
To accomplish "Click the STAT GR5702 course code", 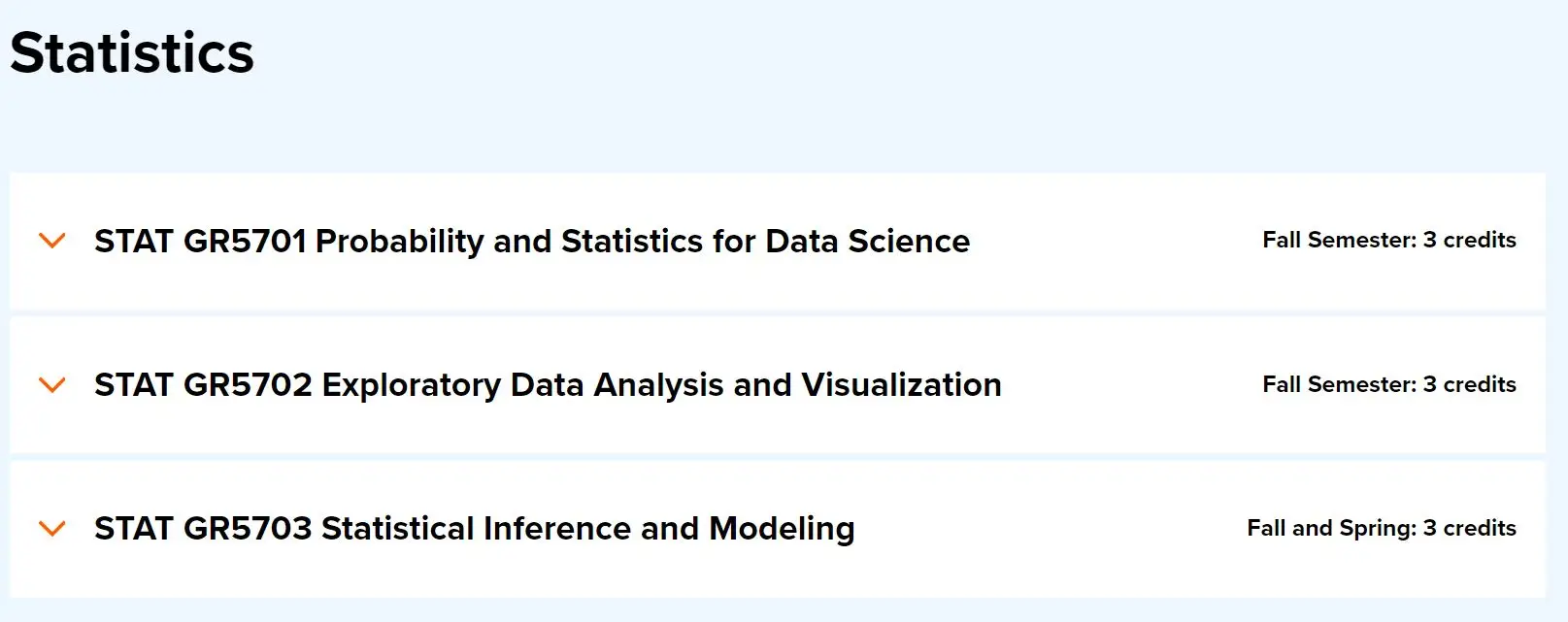I will click(203, 385).
